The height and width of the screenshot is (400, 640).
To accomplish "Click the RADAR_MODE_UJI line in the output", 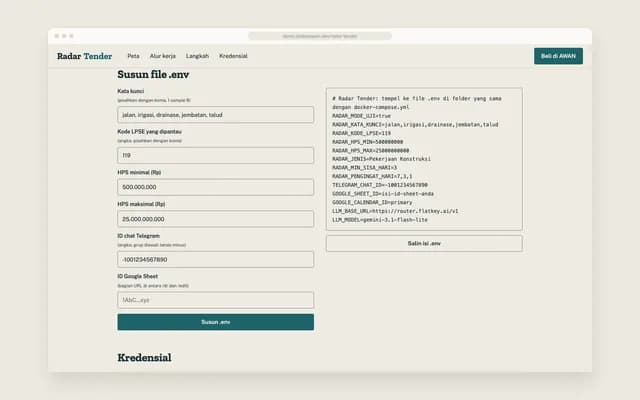I will click(361, 116).
